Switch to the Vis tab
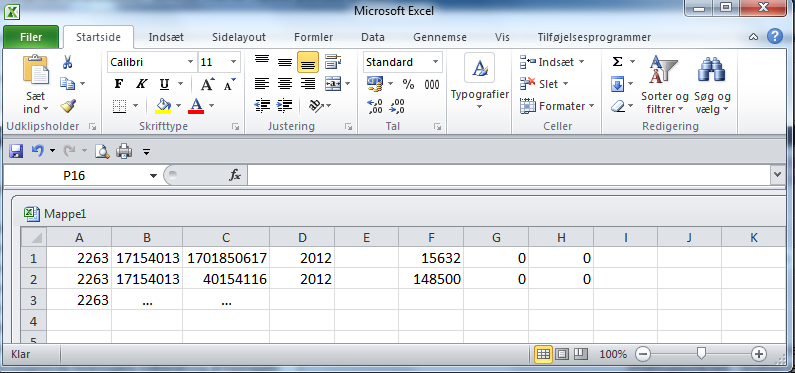 point(502,38)
